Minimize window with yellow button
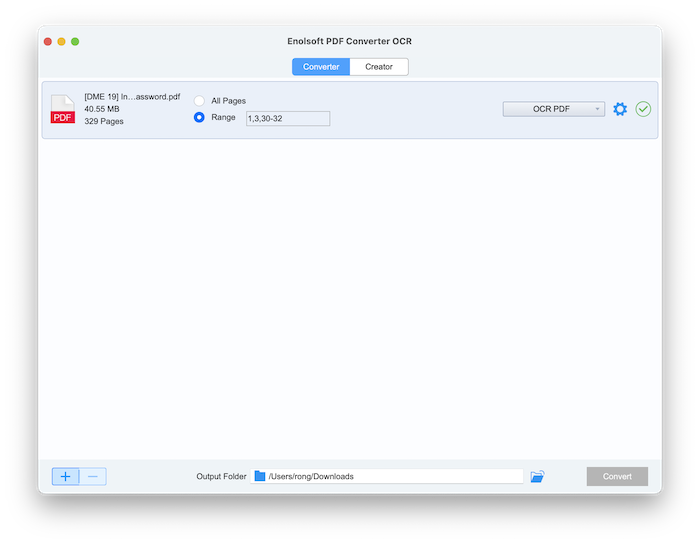Image resolution: width=700 pixels, height=544 pixels. point(62,42)
